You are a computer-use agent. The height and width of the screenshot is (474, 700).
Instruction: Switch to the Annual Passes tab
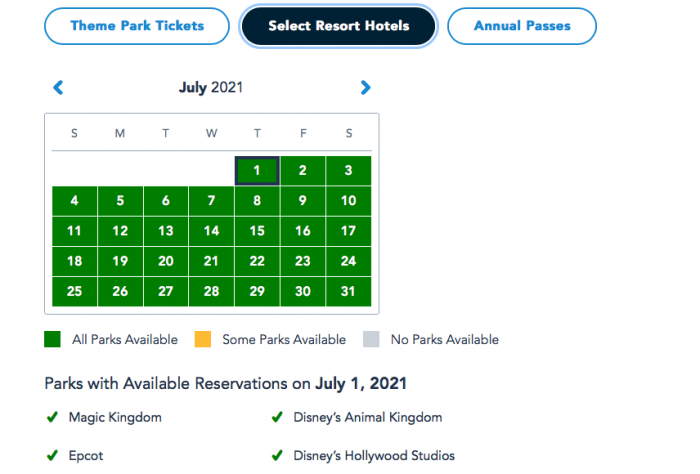[521, 26]
